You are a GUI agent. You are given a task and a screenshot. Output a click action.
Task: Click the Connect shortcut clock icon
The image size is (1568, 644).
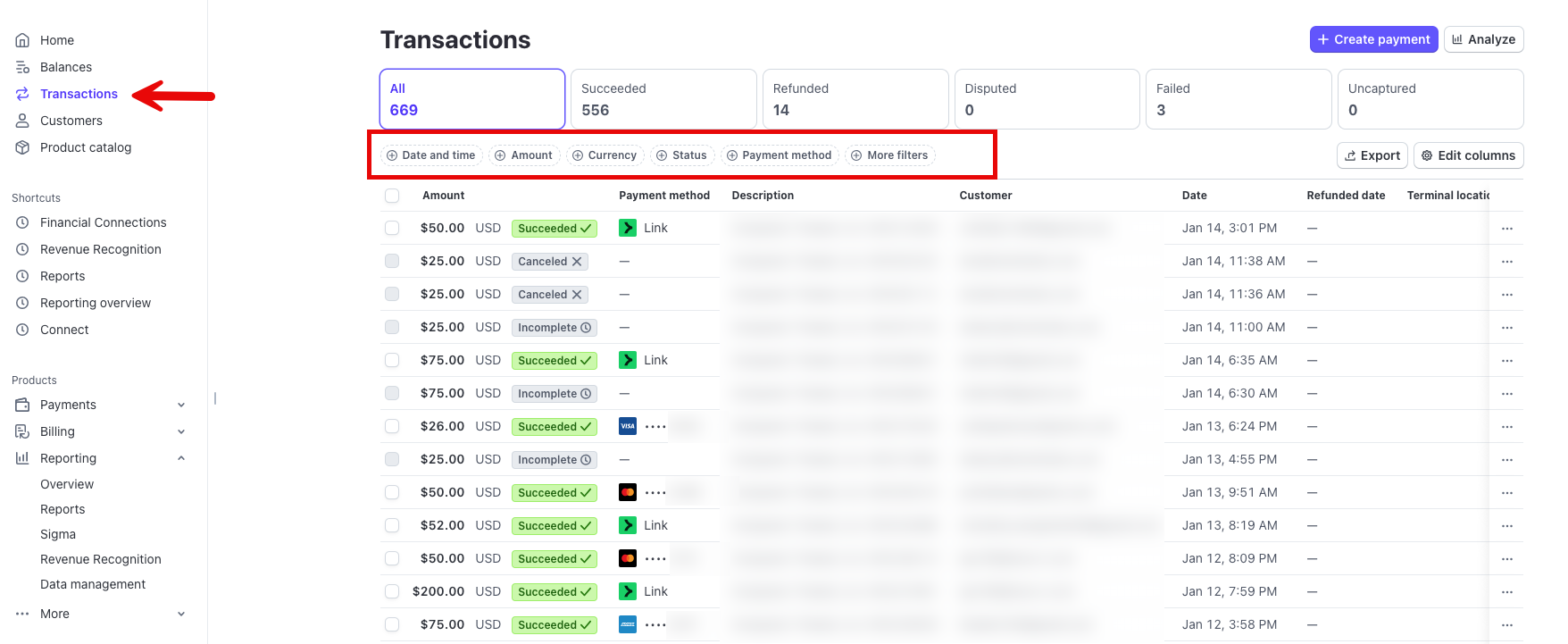click(22, 330)
